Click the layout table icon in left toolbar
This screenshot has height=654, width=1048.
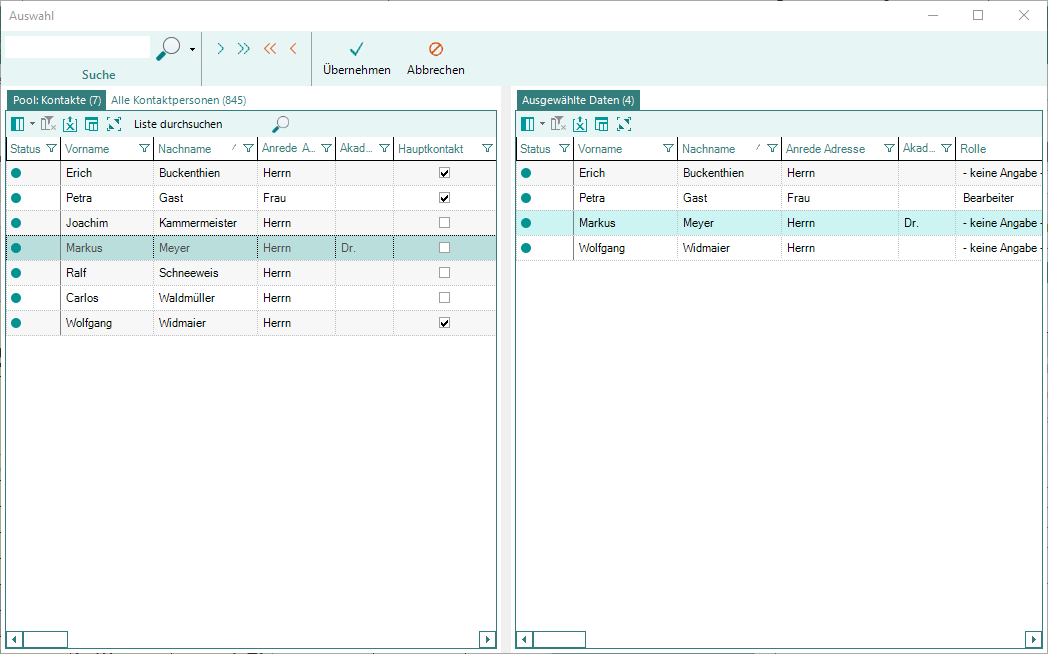point(92,124)
